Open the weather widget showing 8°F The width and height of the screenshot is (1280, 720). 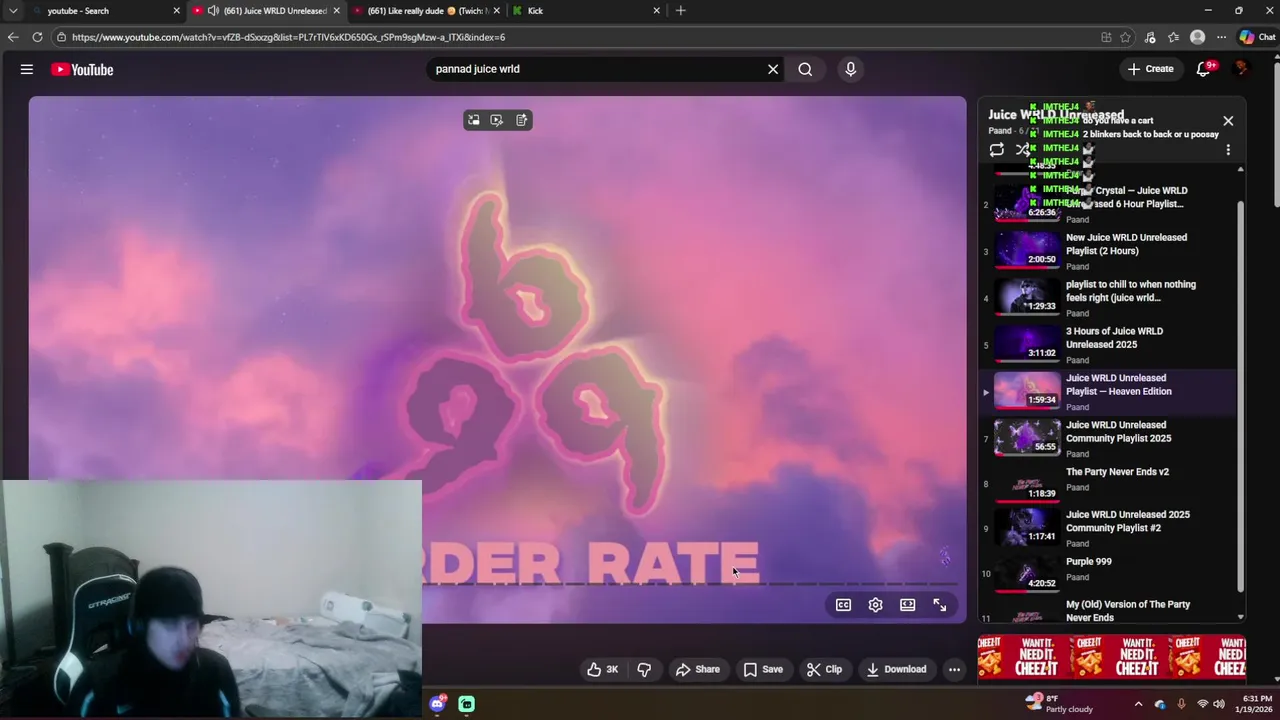coord(1059,704)
